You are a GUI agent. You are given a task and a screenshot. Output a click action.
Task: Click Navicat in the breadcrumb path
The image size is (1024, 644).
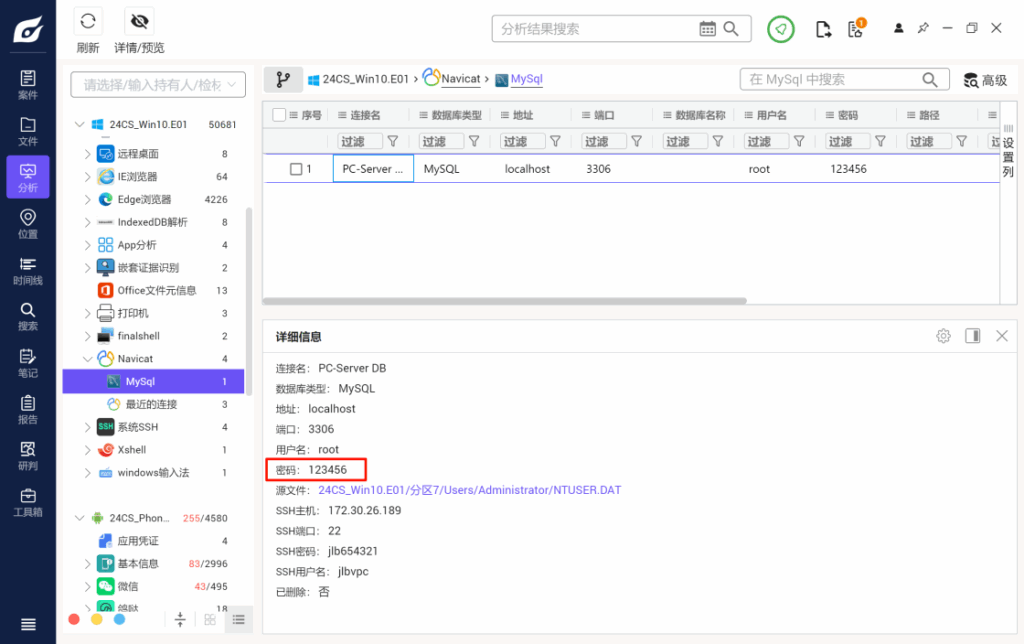(461, 79)
